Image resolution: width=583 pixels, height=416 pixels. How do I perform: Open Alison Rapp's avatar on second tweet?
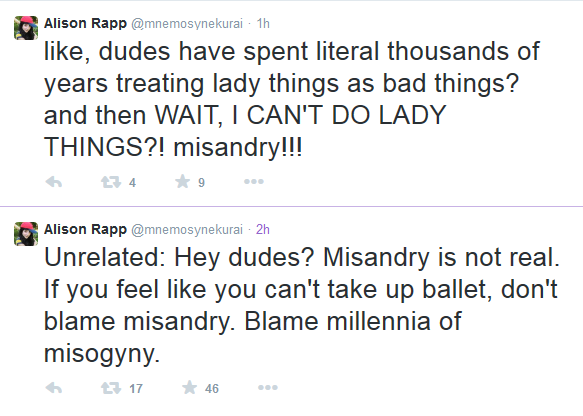[x=26, y=234]
